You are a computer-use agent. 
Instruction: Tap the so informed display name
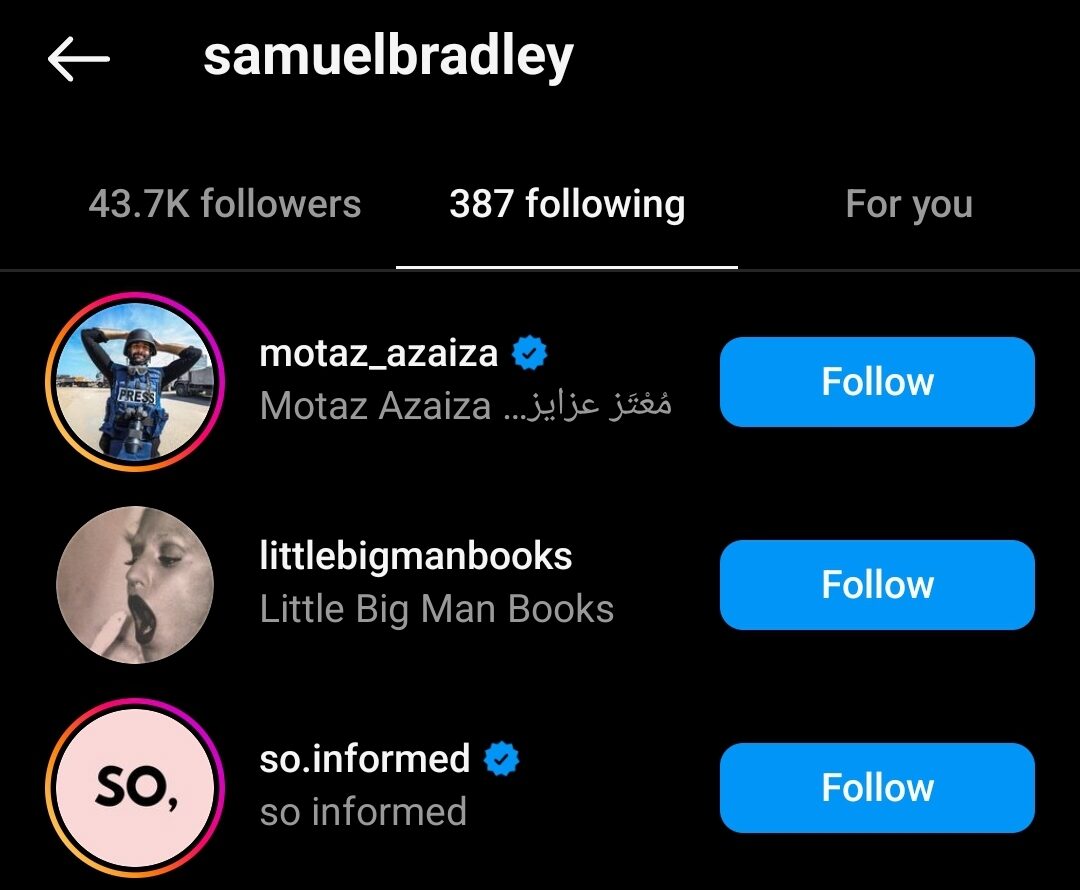(x=363, y=811)
